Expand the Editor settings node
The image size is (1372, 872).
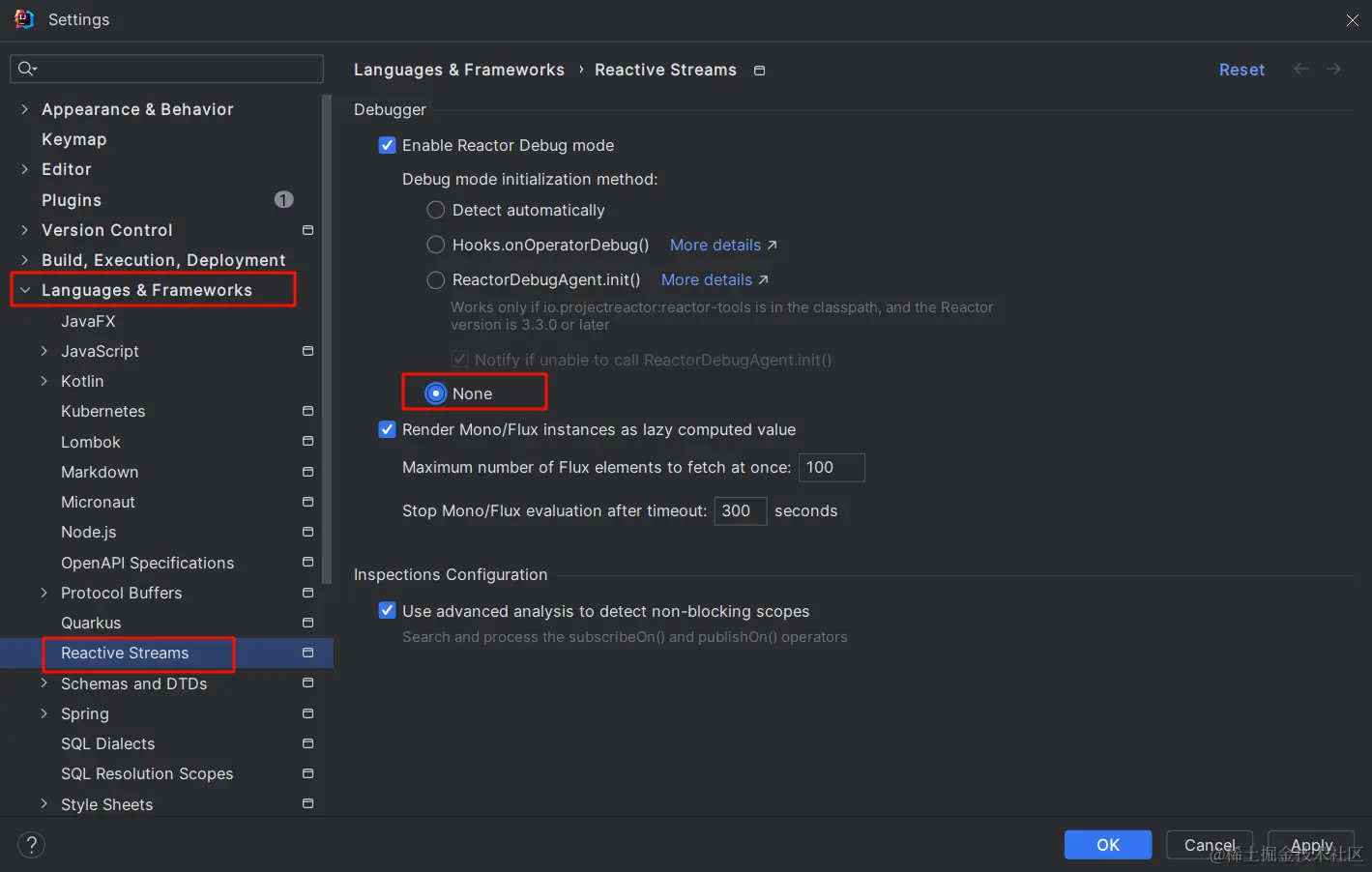(24, 169)
